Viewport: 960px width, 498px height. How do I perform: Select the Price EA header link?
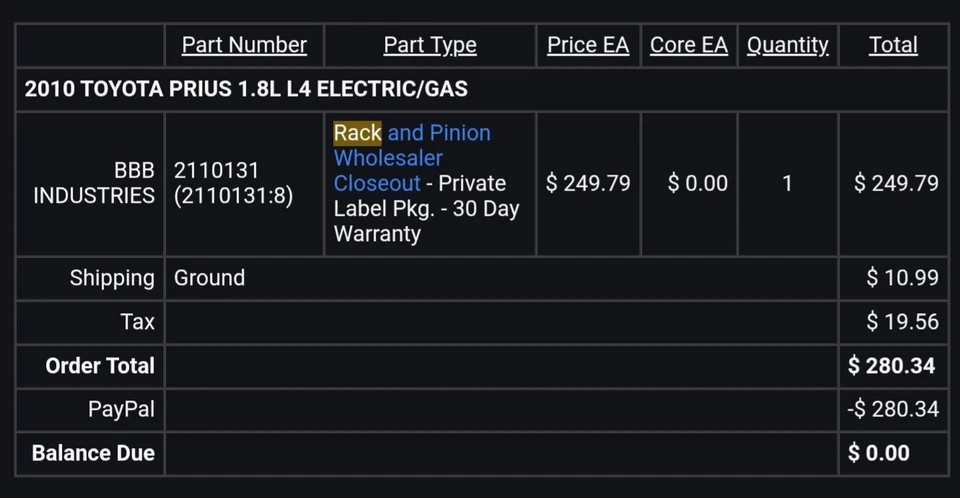pyautogui.click(x=588, y=45)
